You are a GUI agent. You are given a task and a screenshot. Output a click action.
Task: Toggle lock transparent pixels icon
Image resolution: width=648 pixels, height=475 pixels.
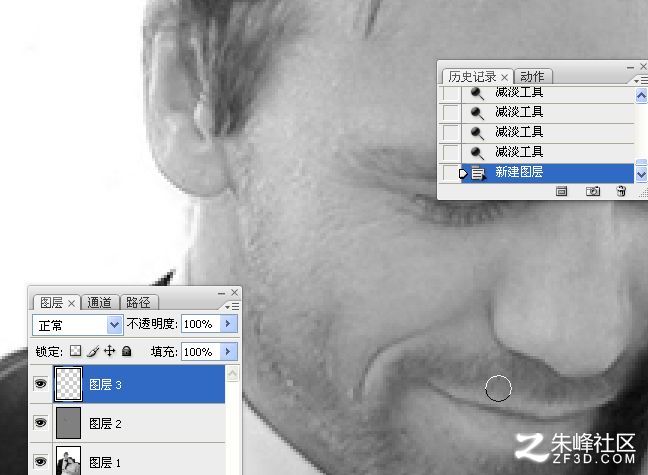click(x=75, y=351)
